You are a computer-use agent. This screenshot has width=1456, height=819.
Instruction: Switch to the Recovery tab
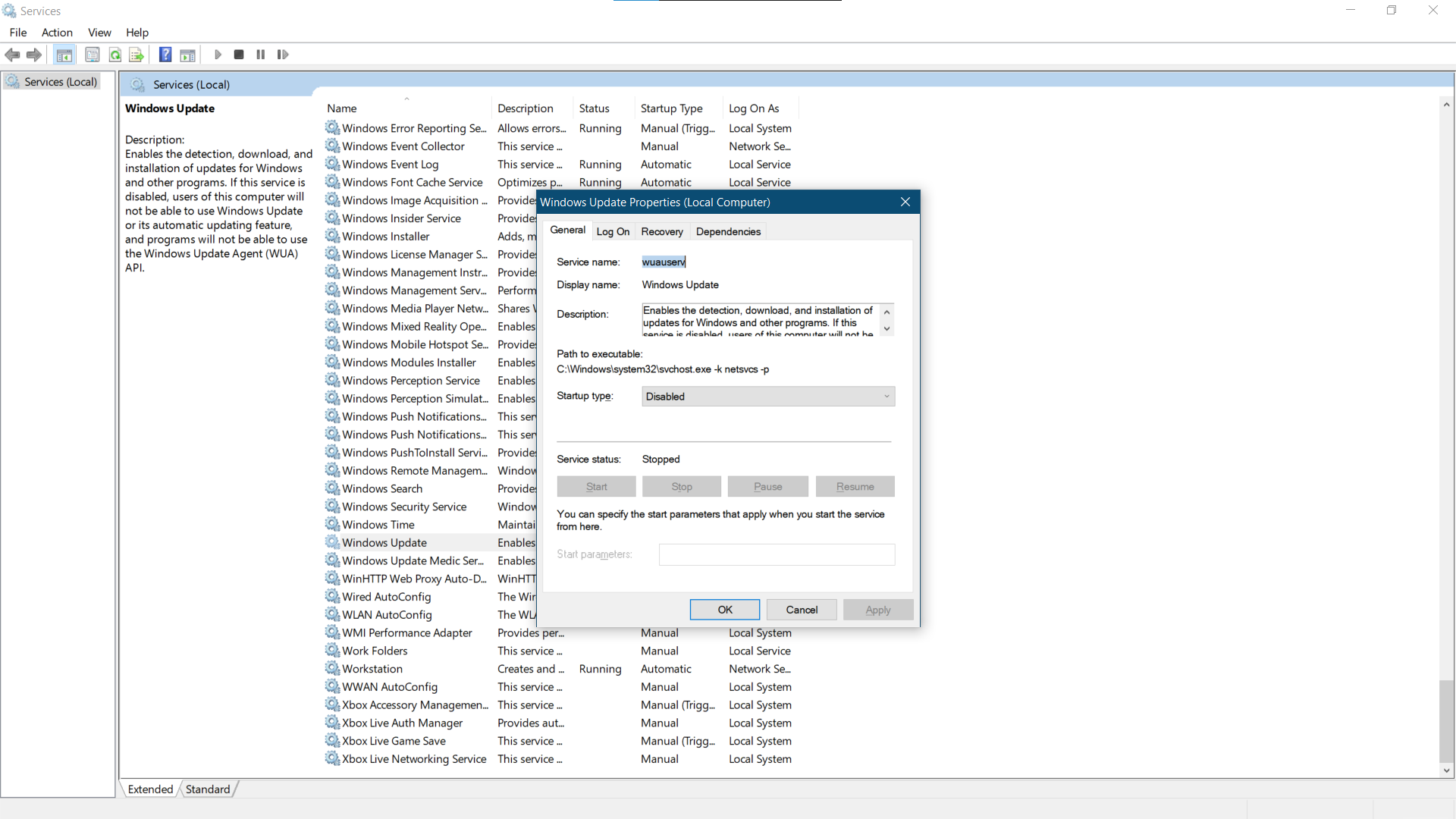(x=662, y=231)
